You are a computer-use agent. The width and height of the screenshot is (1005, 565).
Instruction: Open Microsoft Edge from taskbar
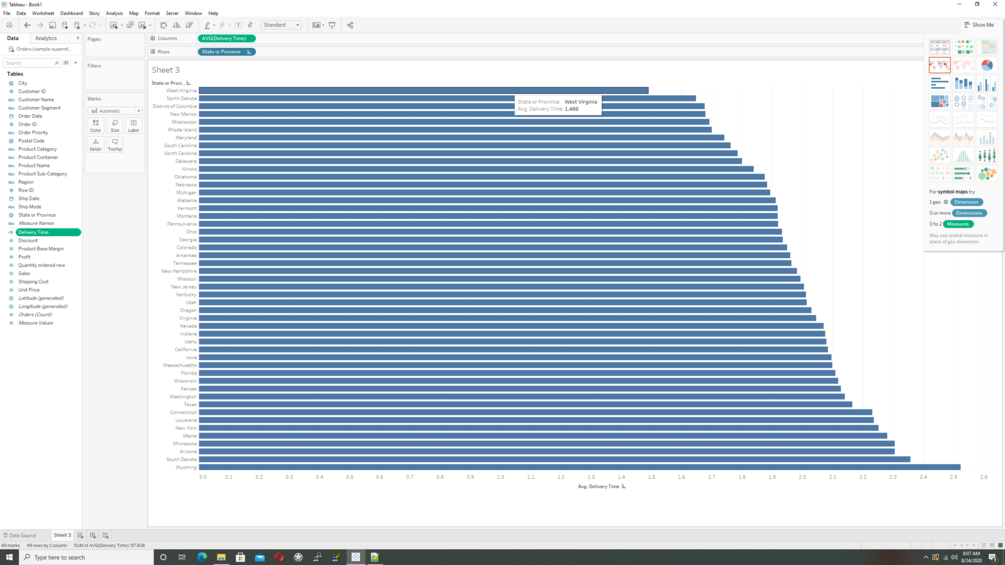click(202, 557)
